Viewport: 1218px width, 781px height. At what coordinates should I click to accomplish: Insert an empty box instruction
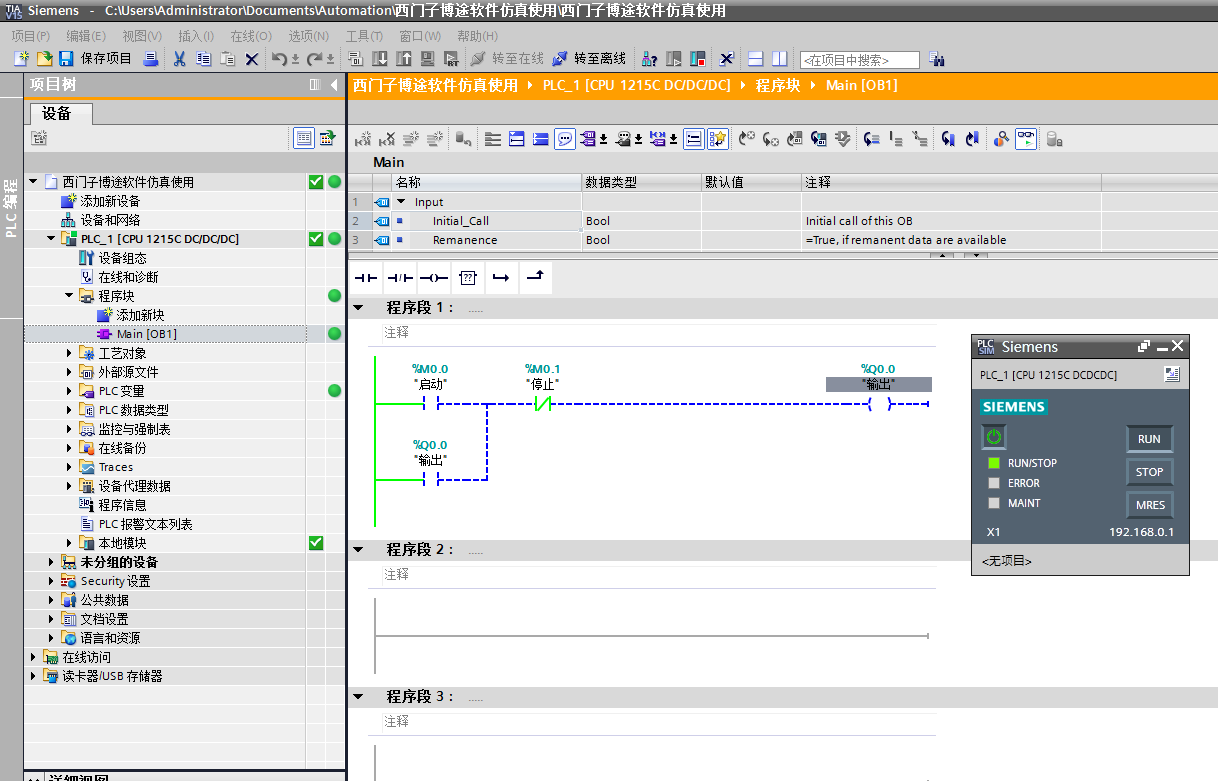point(468,277)
